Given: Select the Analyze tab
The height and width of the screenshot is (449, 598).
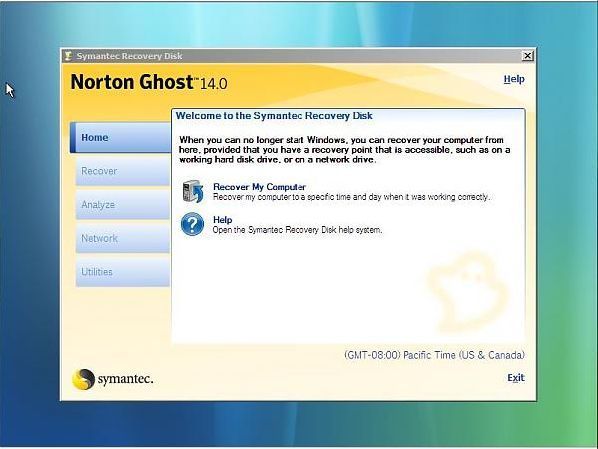Looking at the screenshot, I should click(123, 204).
